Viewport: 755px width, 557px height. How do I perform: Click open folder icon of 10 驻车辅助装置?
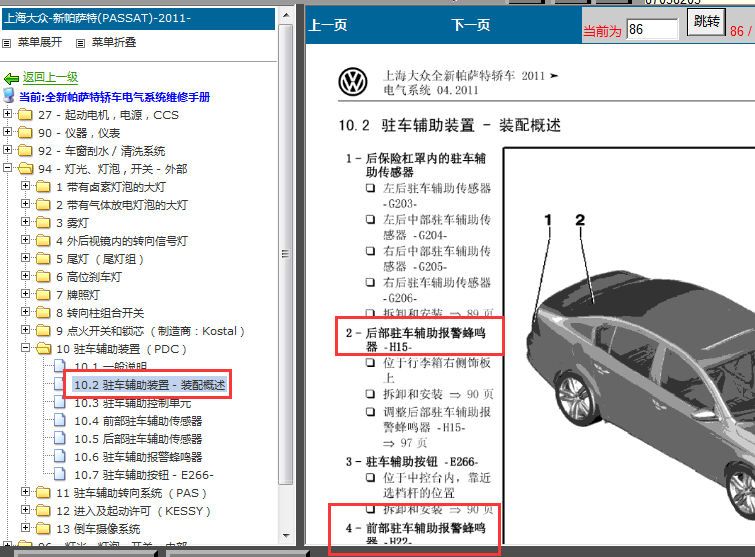pos(43,349)
